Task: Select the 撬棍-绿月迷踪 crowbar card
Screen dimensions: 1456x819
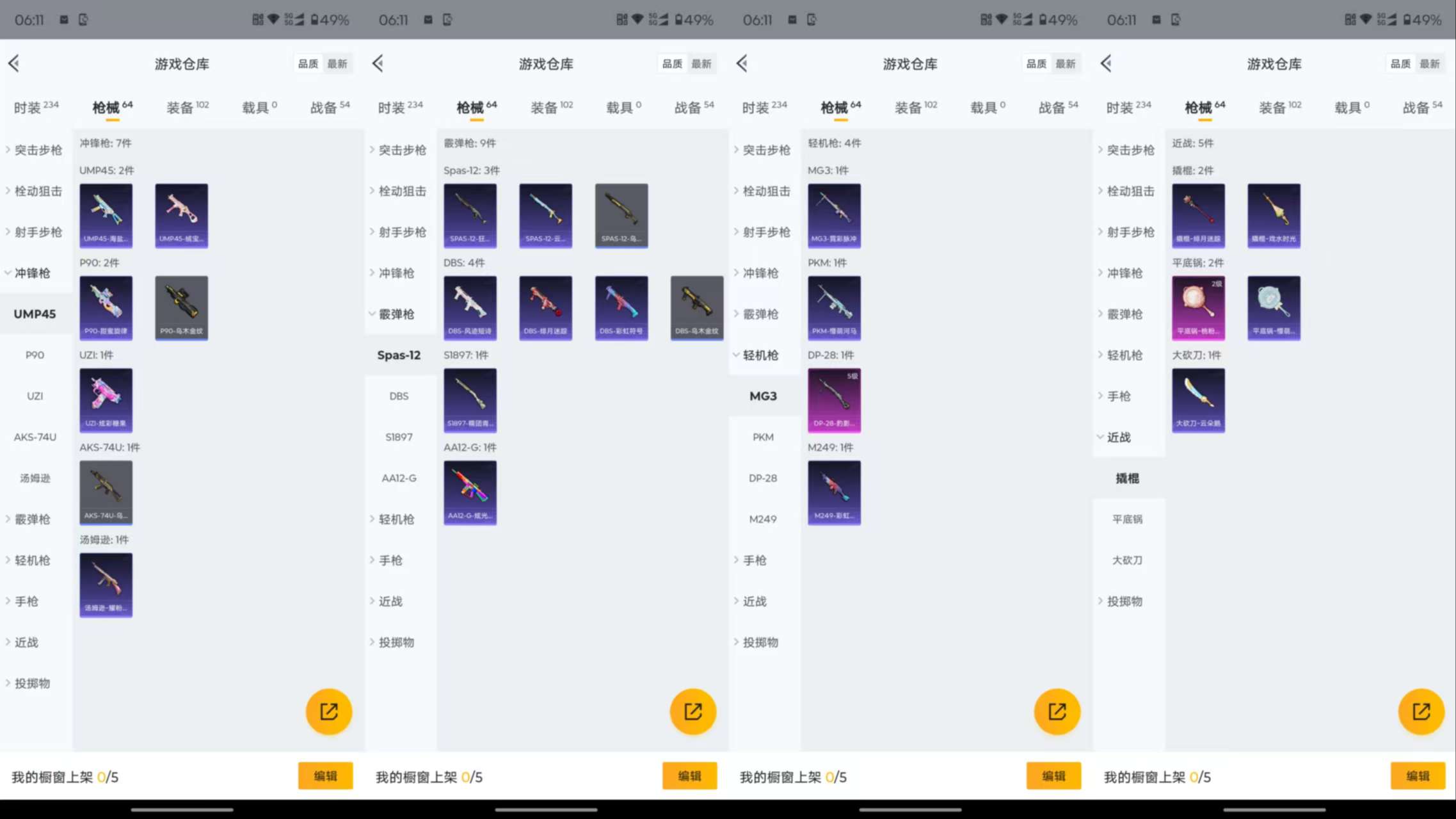Action: [1198, 216]
